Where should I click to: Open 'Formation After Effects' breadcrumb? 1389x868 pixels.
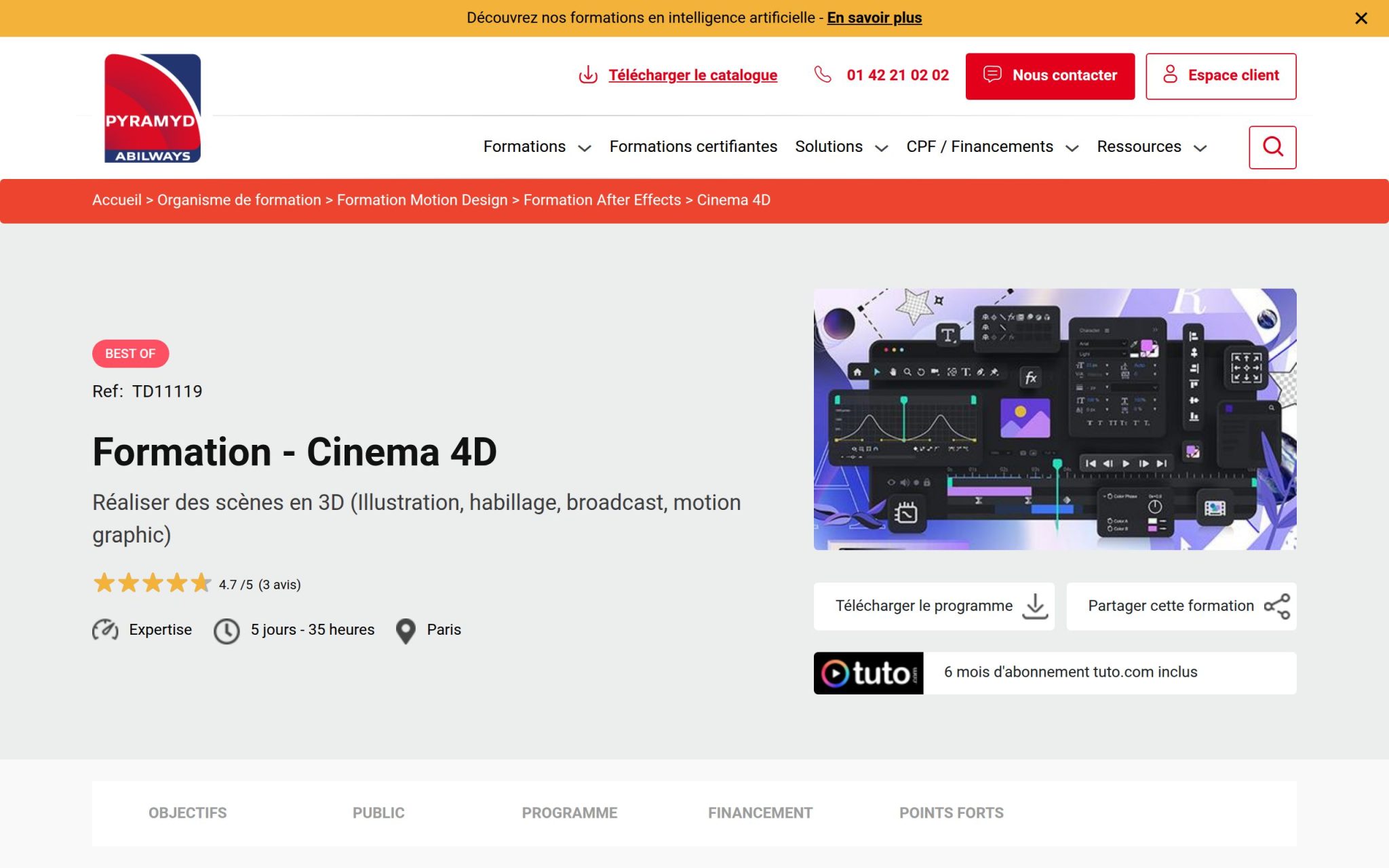(602, 200)
